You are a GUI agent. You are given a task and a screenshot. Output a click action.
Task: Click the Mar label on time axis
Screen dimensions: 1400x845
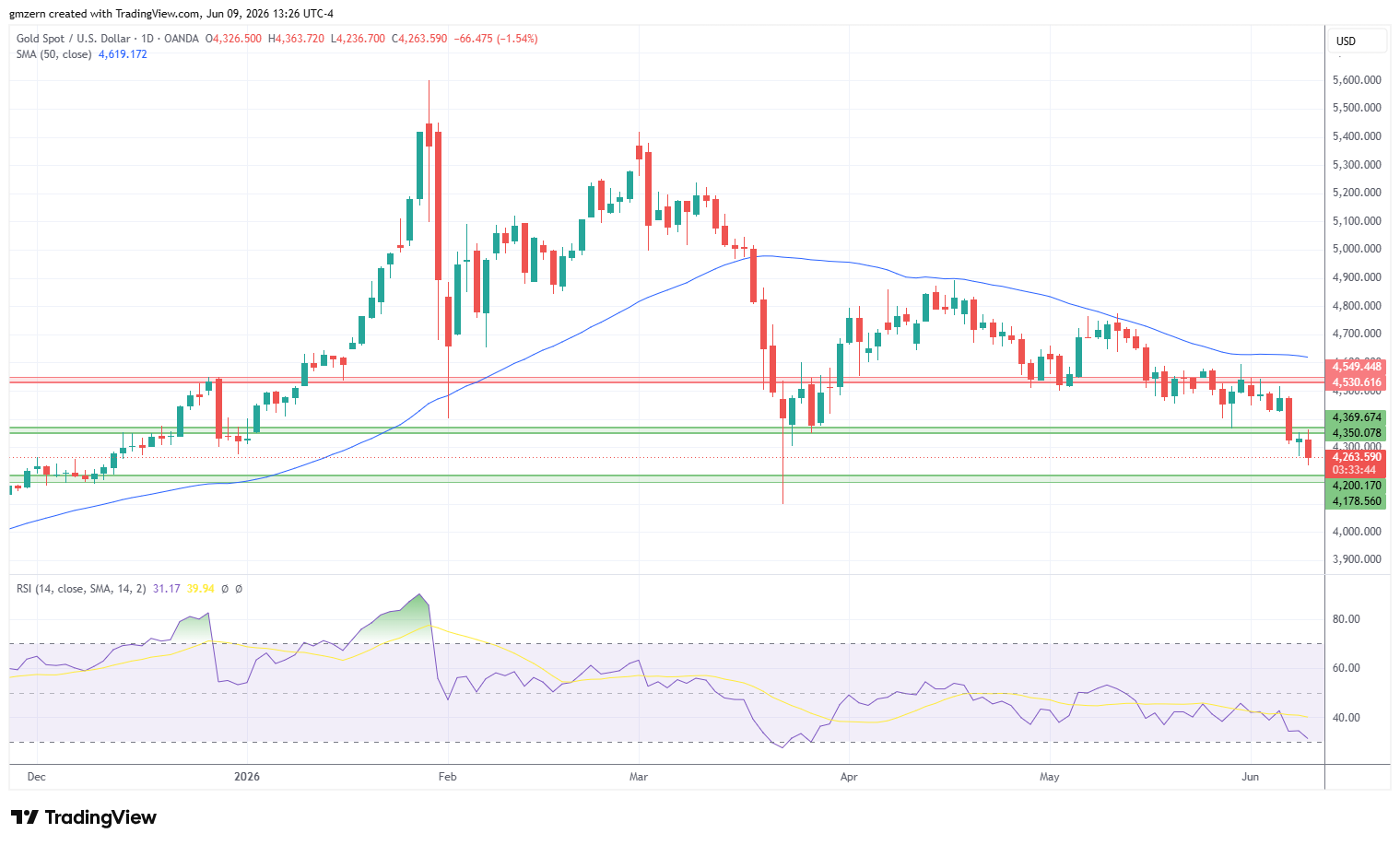pyautogui.click(x=639, y=777)
